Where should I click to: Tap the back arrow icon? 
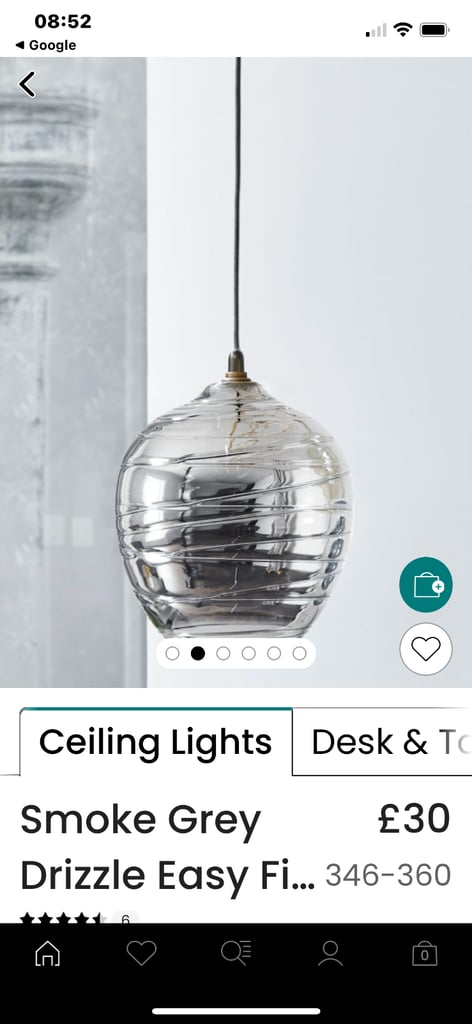click(27, 84)
